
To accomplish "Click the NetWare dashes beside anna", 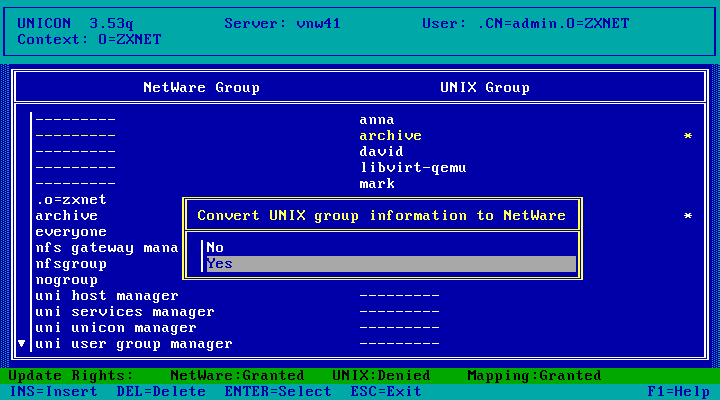I will pyautogui.click(x=75, y=120).
